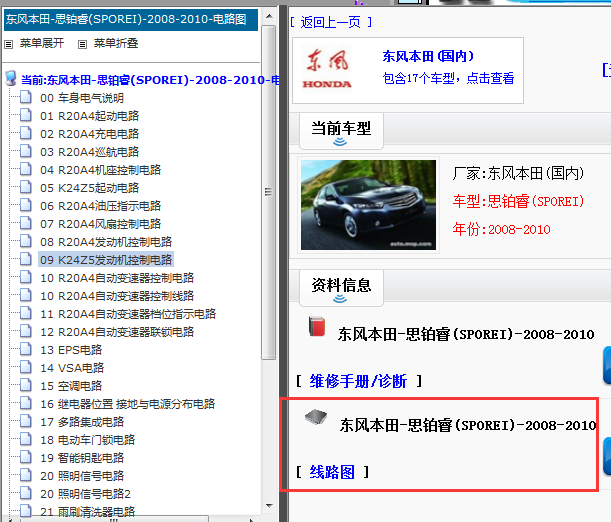611x522 pixels.
Task: Select 11 R20A4自动变速器档位指示电路
Action: (128, 314)
